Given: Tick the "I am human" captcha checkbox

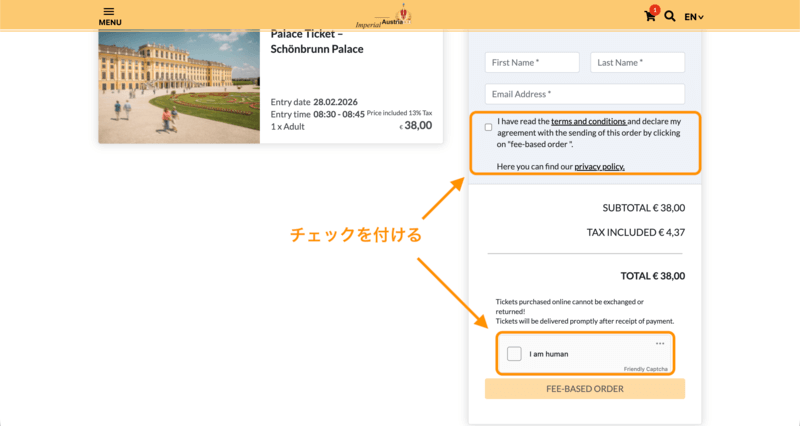Looking at the screenshot, I should point(514,353).
